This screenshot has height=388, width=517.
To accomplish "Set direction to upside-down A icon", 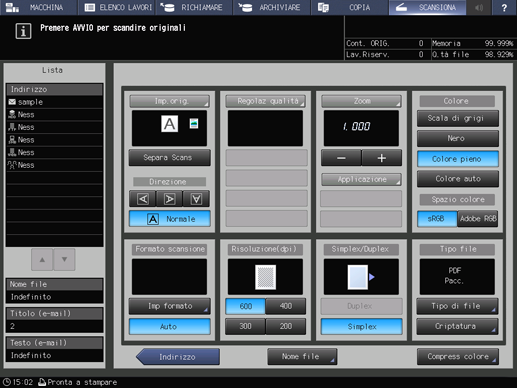I will tap(196, 199).
